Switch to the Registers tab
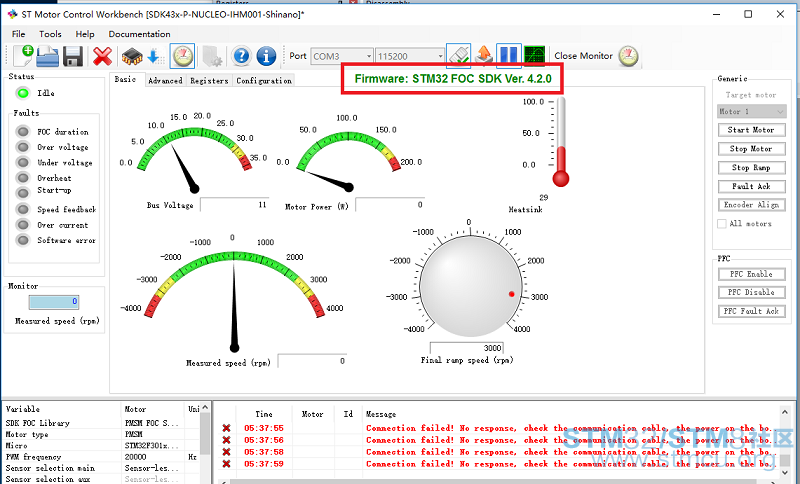The image size is (800, 484). pos(209,81)
